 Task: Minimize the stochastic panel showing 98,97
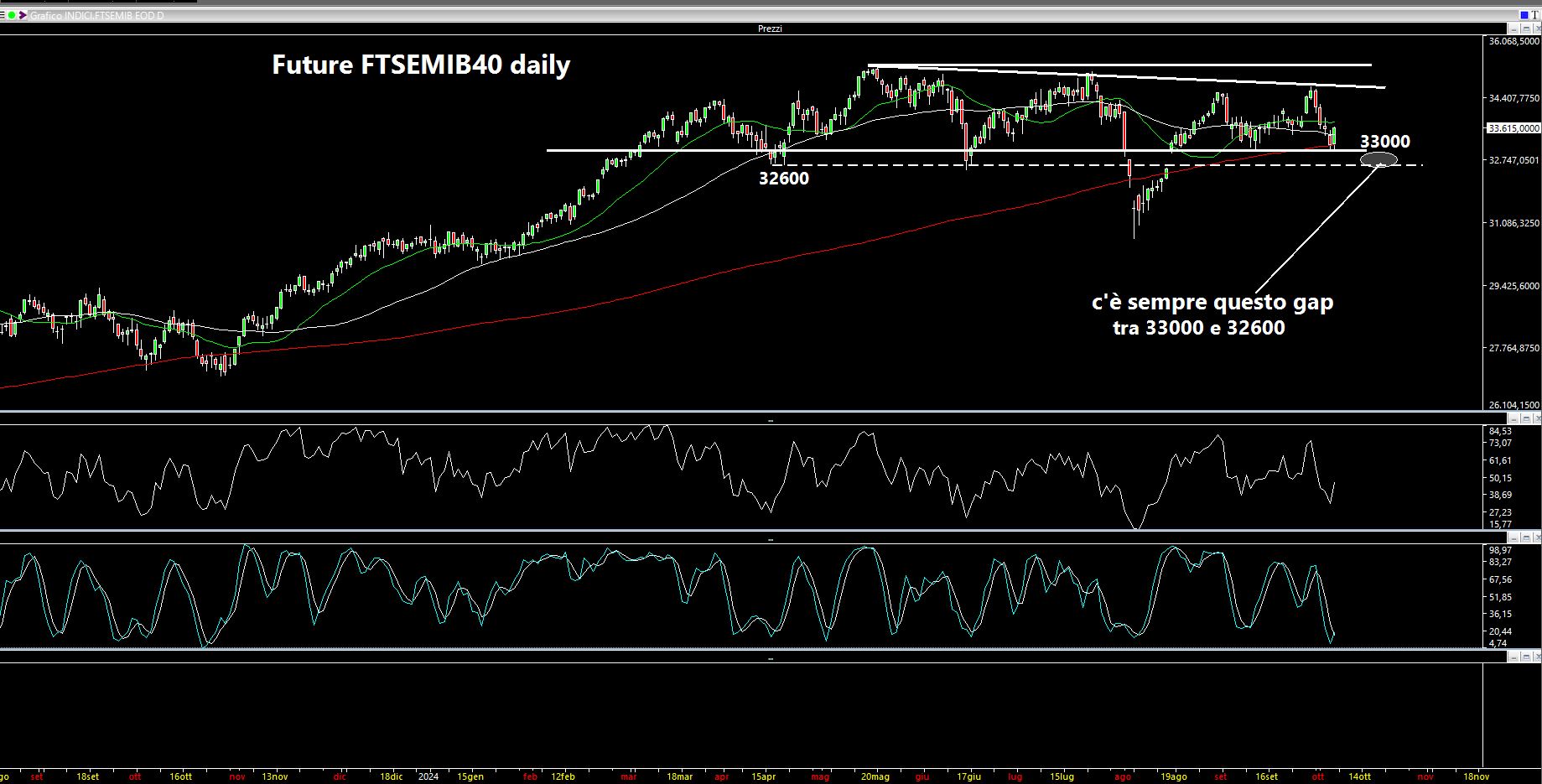click(1513, 537)
